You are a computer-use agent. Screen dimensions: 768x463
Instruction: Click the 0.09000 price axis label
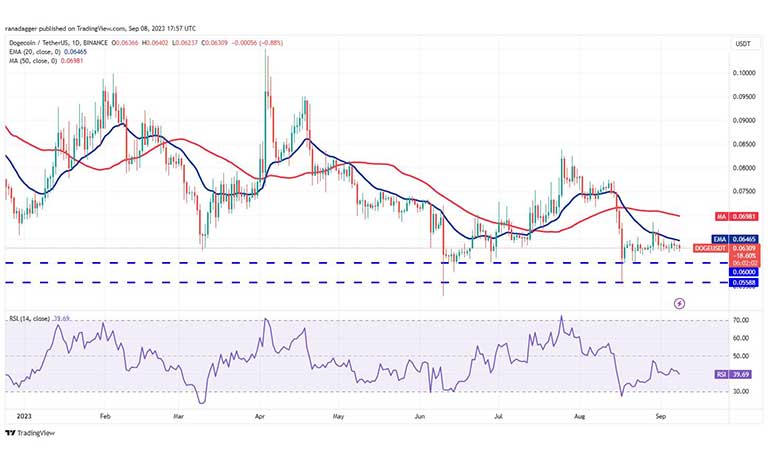(x=744, y=121)
